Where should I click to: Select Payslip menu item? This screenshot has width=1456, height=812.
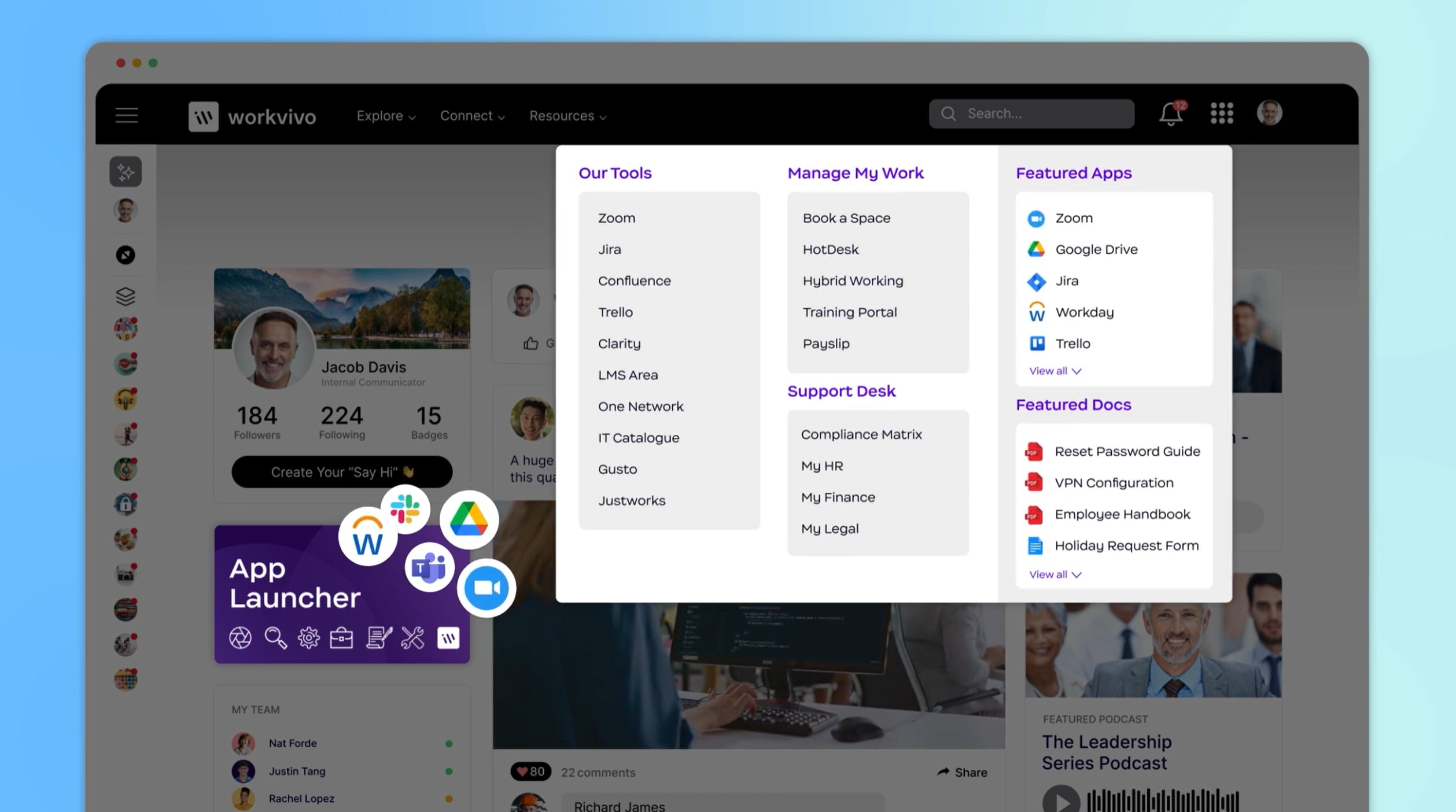826,344
